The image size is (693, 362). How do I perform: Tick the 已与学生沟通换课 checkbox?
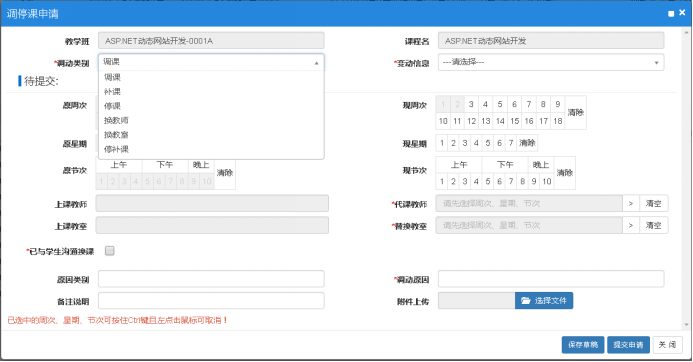[x=110, y=251]
